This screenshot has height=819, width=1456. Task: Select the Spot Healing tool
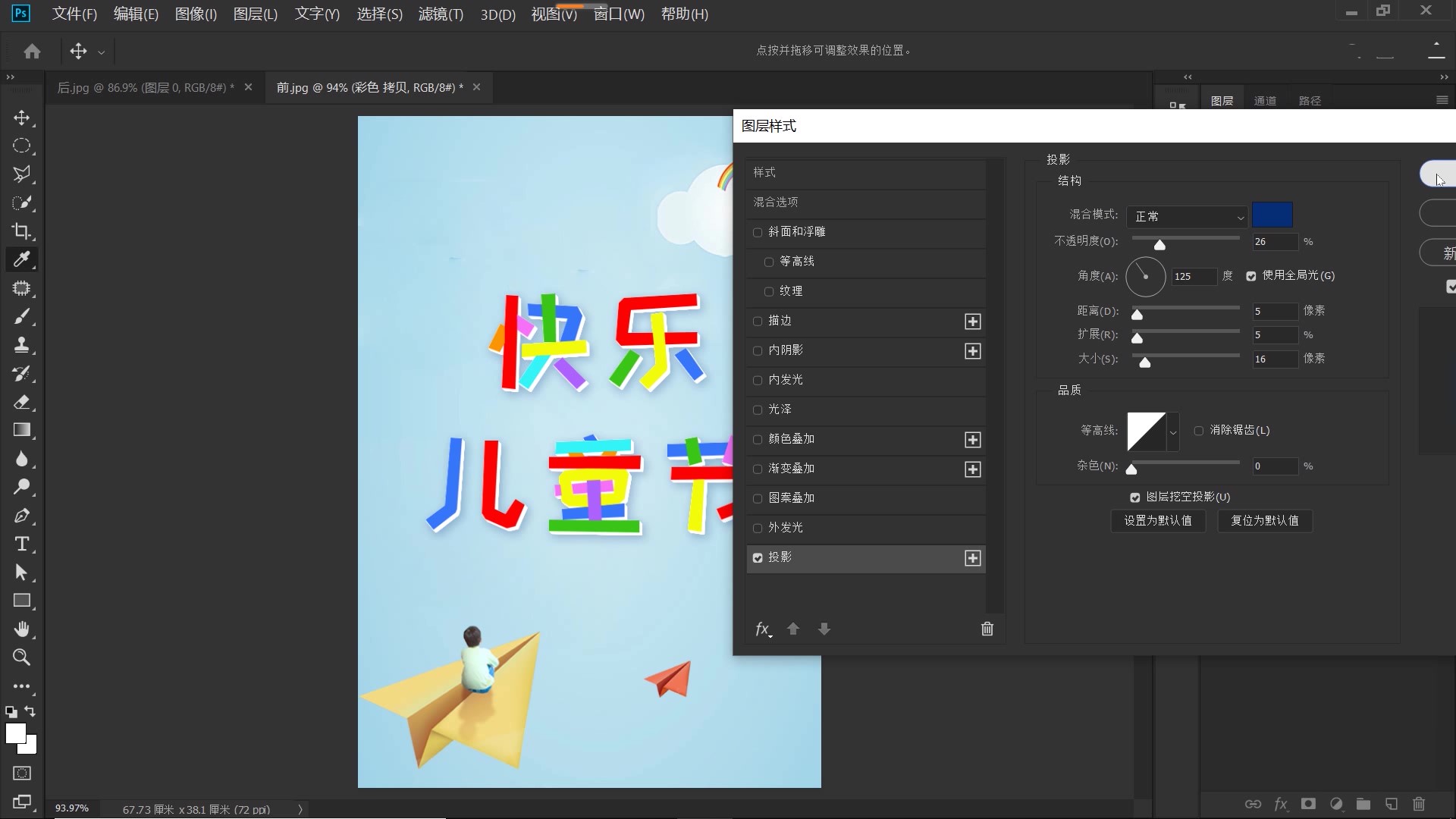21,288
